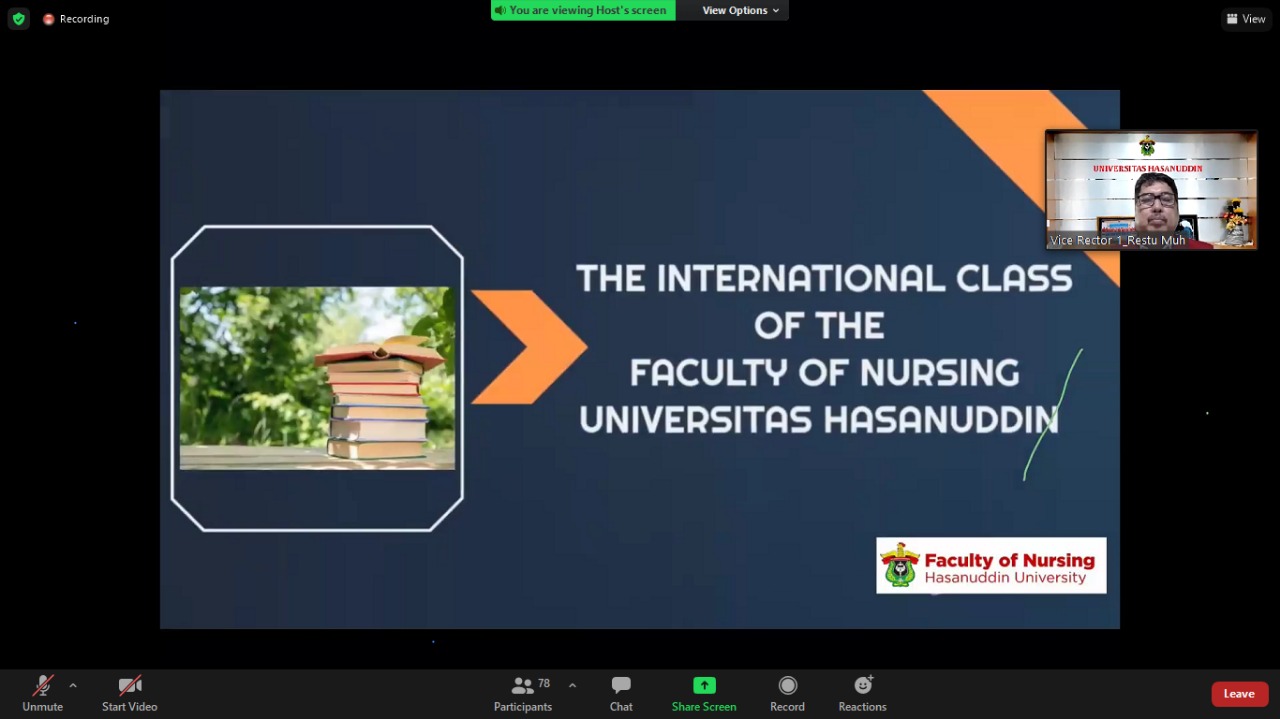
Task: Click the participant count showing 78
Action: coord(544,683)
